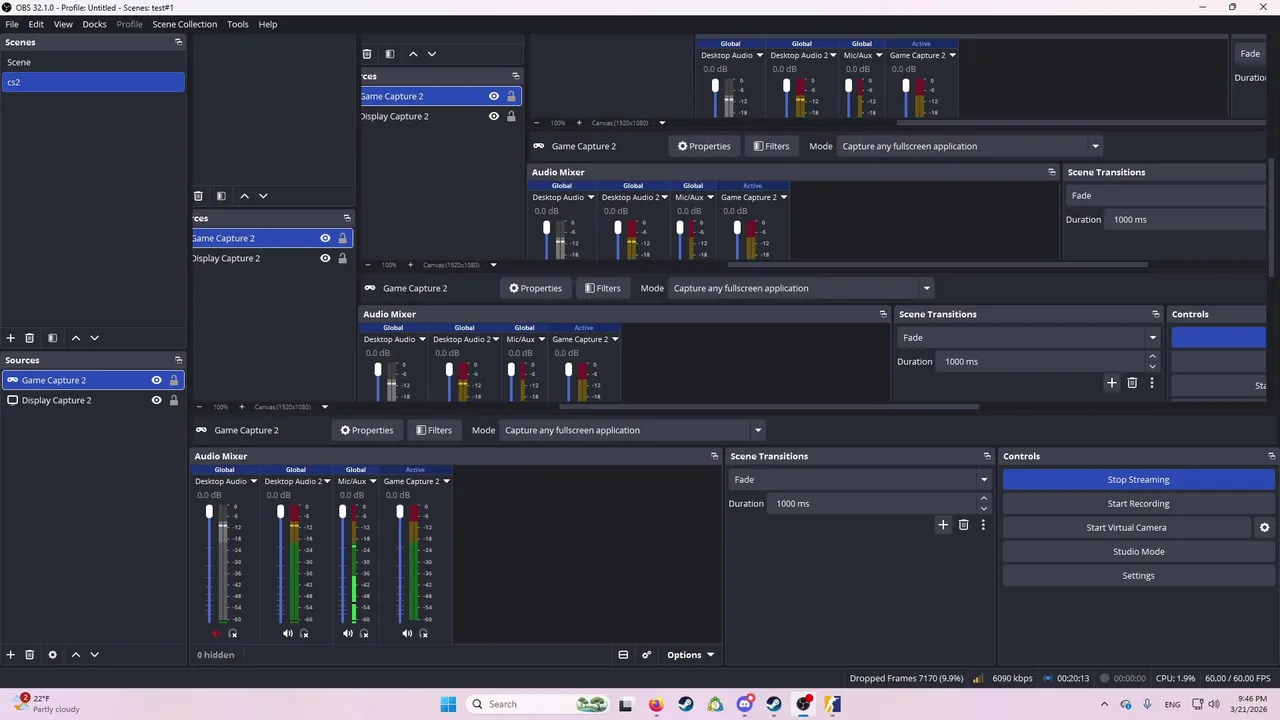This screenshot has height=720, width=1280.
Task: Add a scene transition with plus icon
Action: (x=943, y=525)
